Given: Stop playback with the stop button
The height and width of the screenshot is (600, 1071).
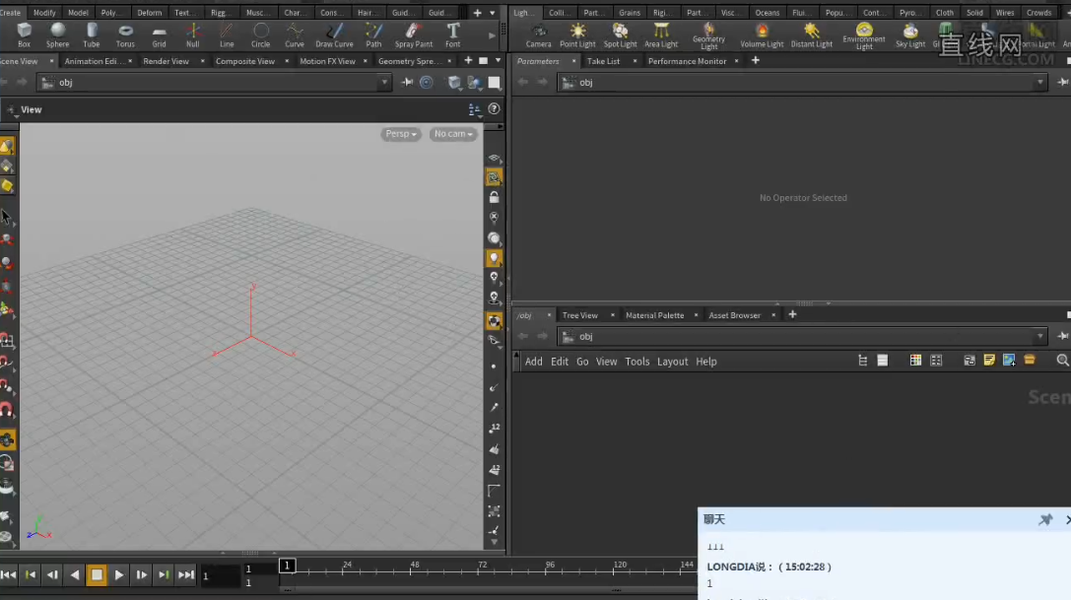Looking at the screenshot, I should [x=96, y=575].
